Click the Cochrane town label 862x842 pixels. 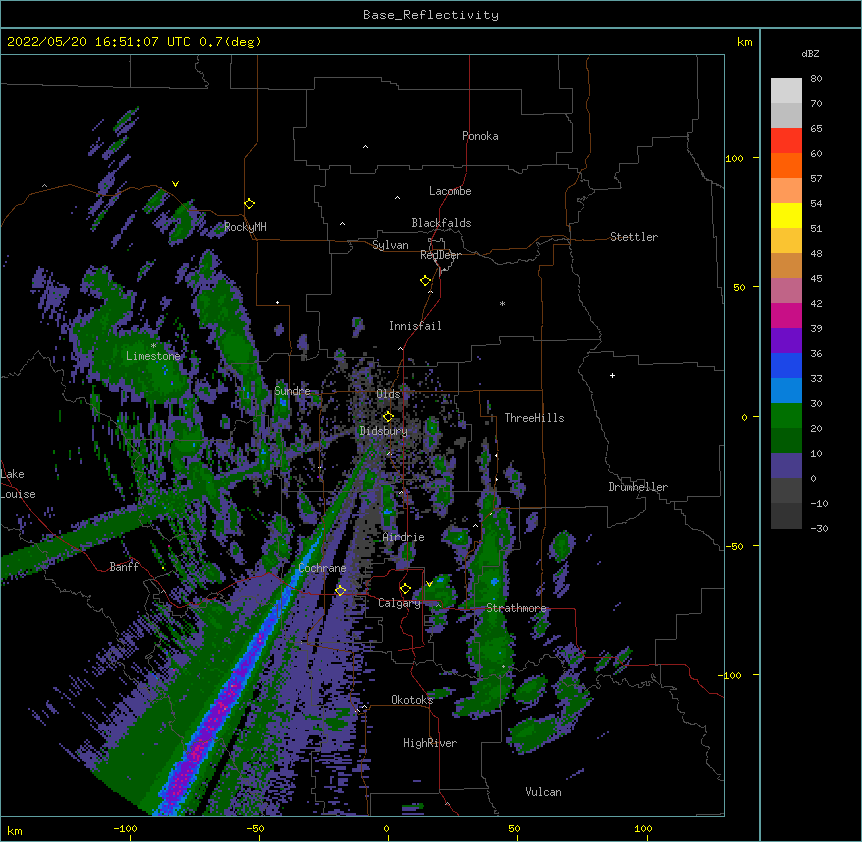(322, 568)
